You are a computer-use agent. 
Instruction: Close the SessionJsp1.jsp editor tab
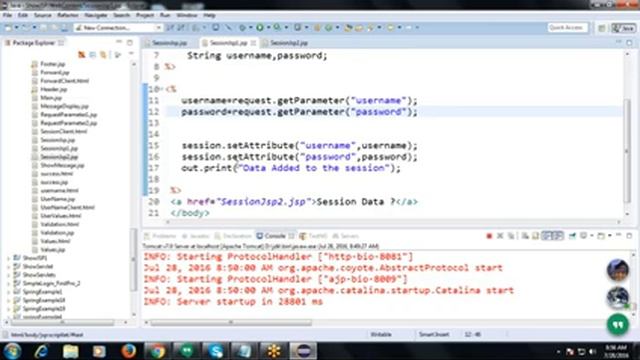[x=253, y=43]
